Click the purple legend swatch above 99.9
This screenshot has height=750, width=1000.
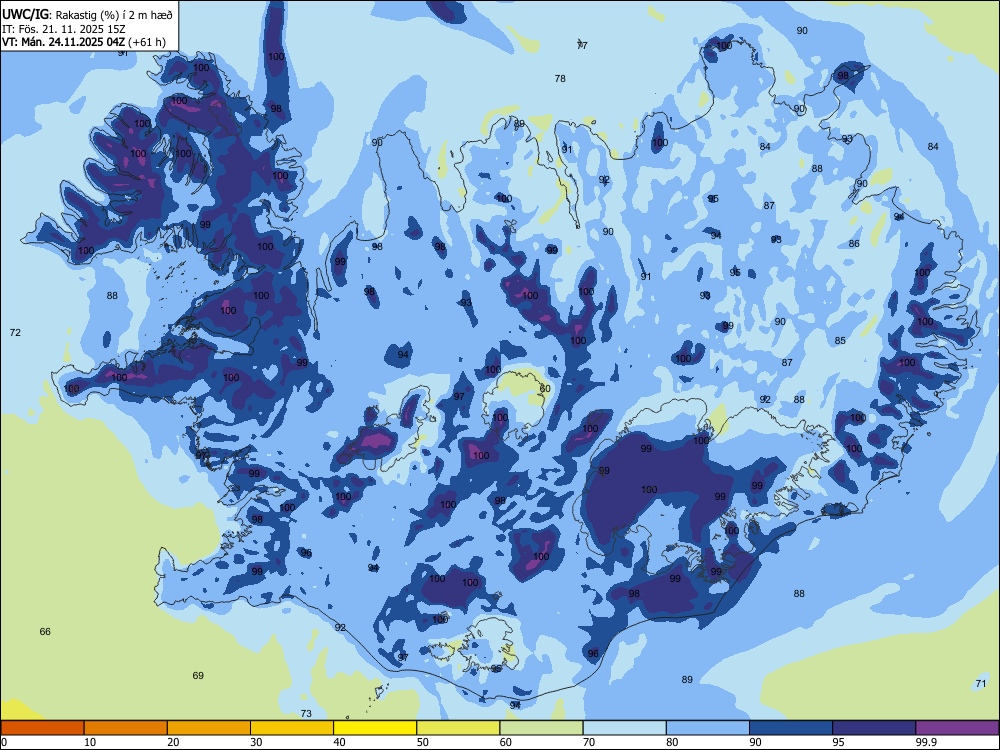click(957, 728)
